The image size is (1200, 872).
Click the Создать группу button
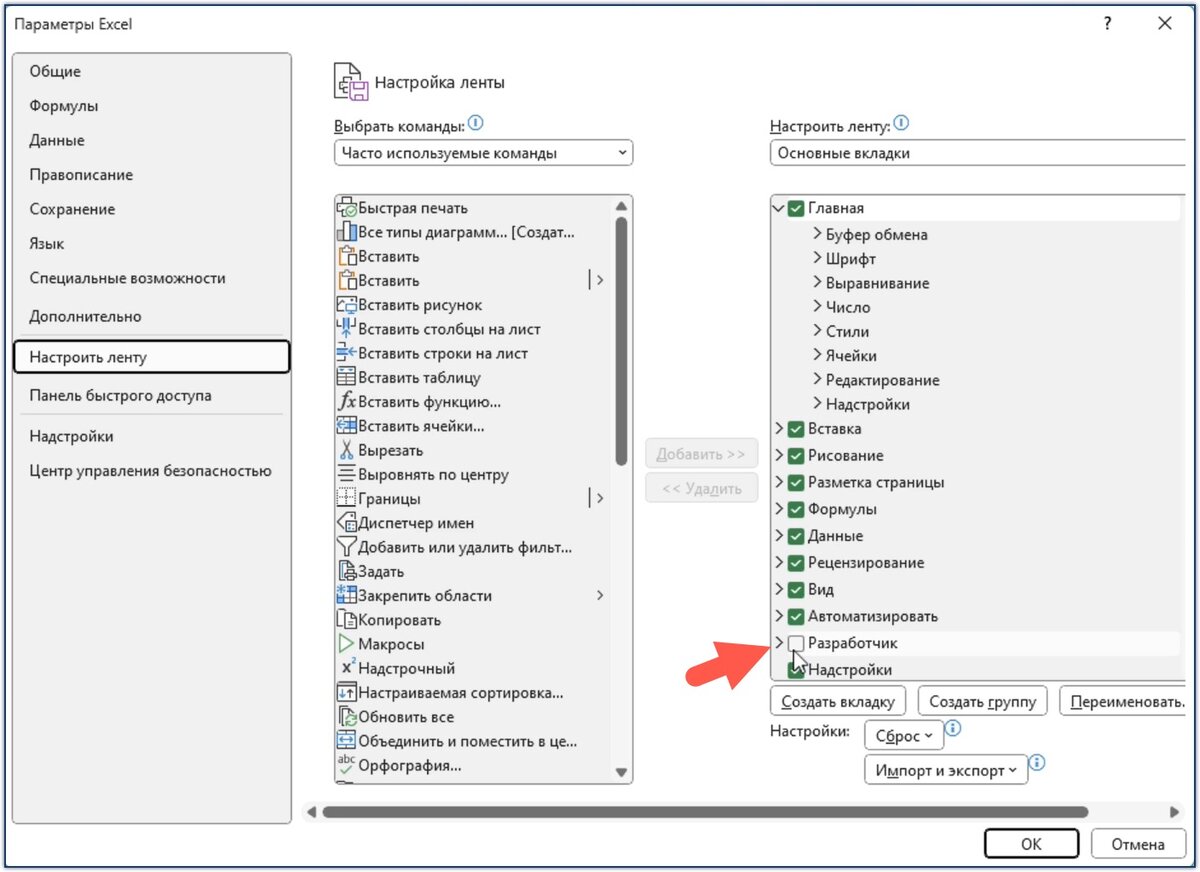click(983, 701)
